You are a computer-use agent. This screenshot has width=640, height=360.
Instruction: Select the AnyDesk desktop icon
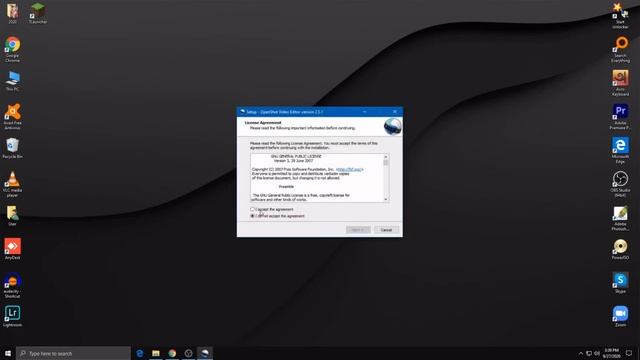tap(13, 249)
